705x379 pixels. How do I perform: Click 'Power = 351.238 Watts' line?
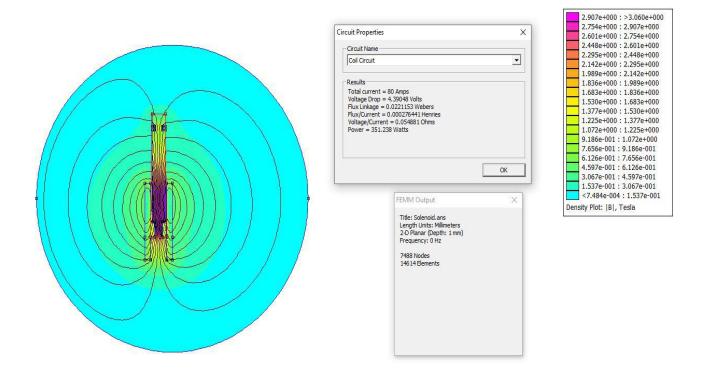click(x=378, y=129)
